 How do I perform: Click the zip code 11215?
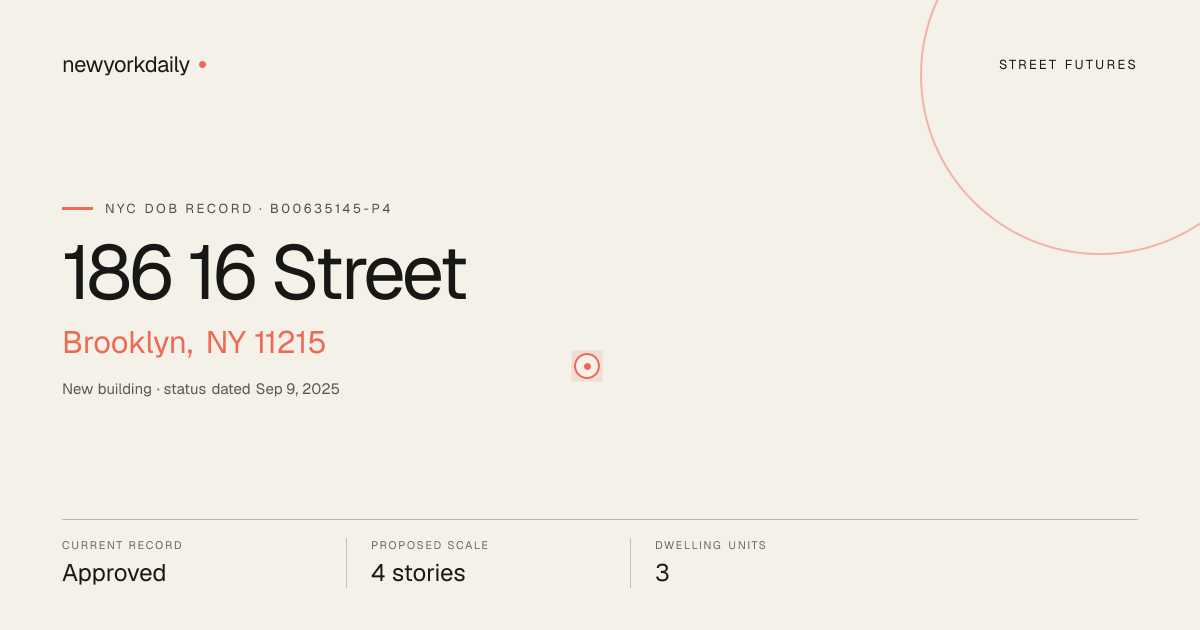click(x=290, y=343)
